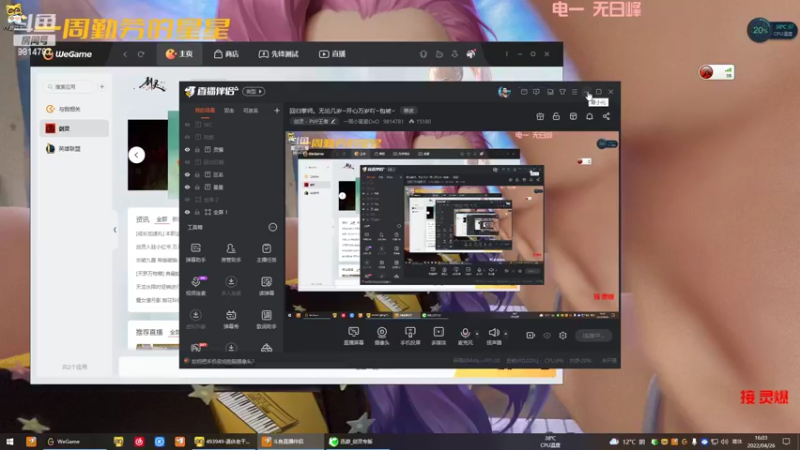
Task: Toggle visibility of 灵爆 source layer
Action: click(x=187, y=149)
